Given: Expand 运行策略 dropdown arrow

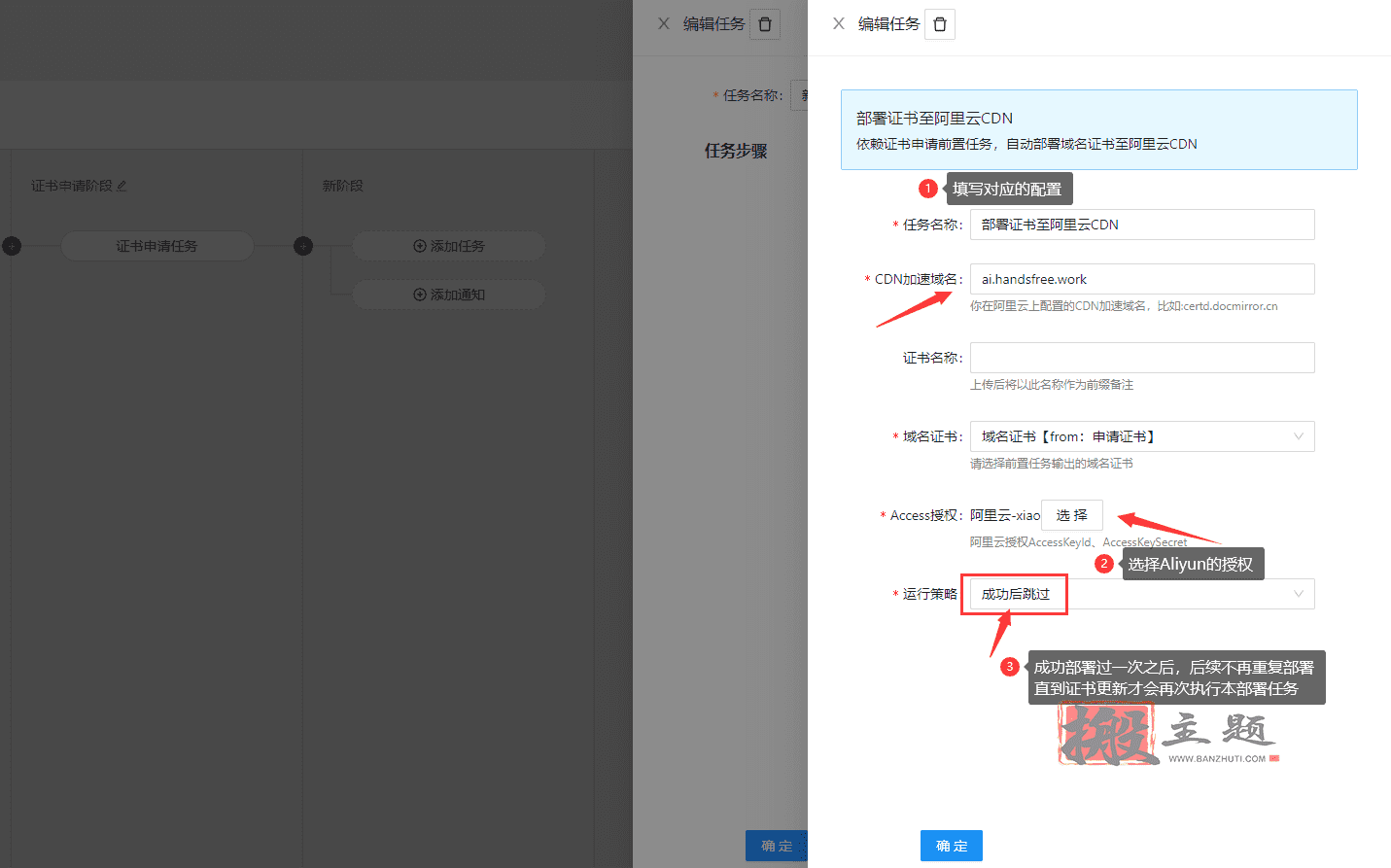Looking at the screenshot, I should (1299, 594).
